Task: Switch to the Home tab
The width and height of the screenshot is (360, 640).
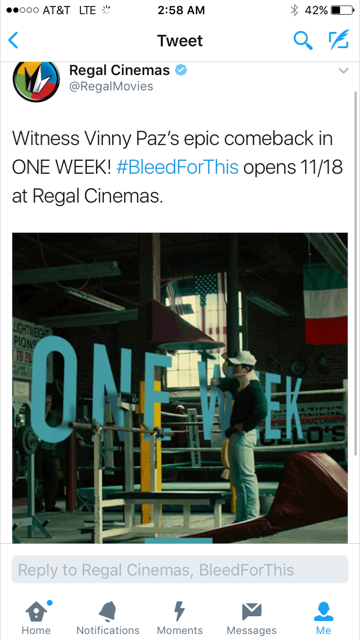Action: [x=38, y=618]
